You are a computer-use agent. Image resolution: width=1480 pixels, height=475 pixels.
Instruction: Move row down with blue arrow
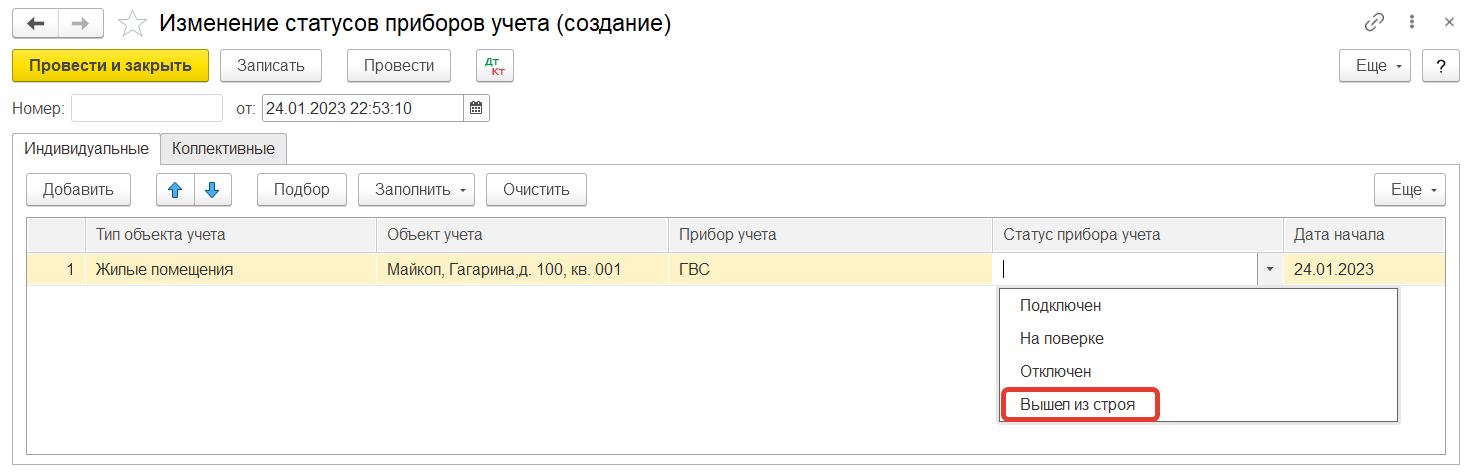212,190
